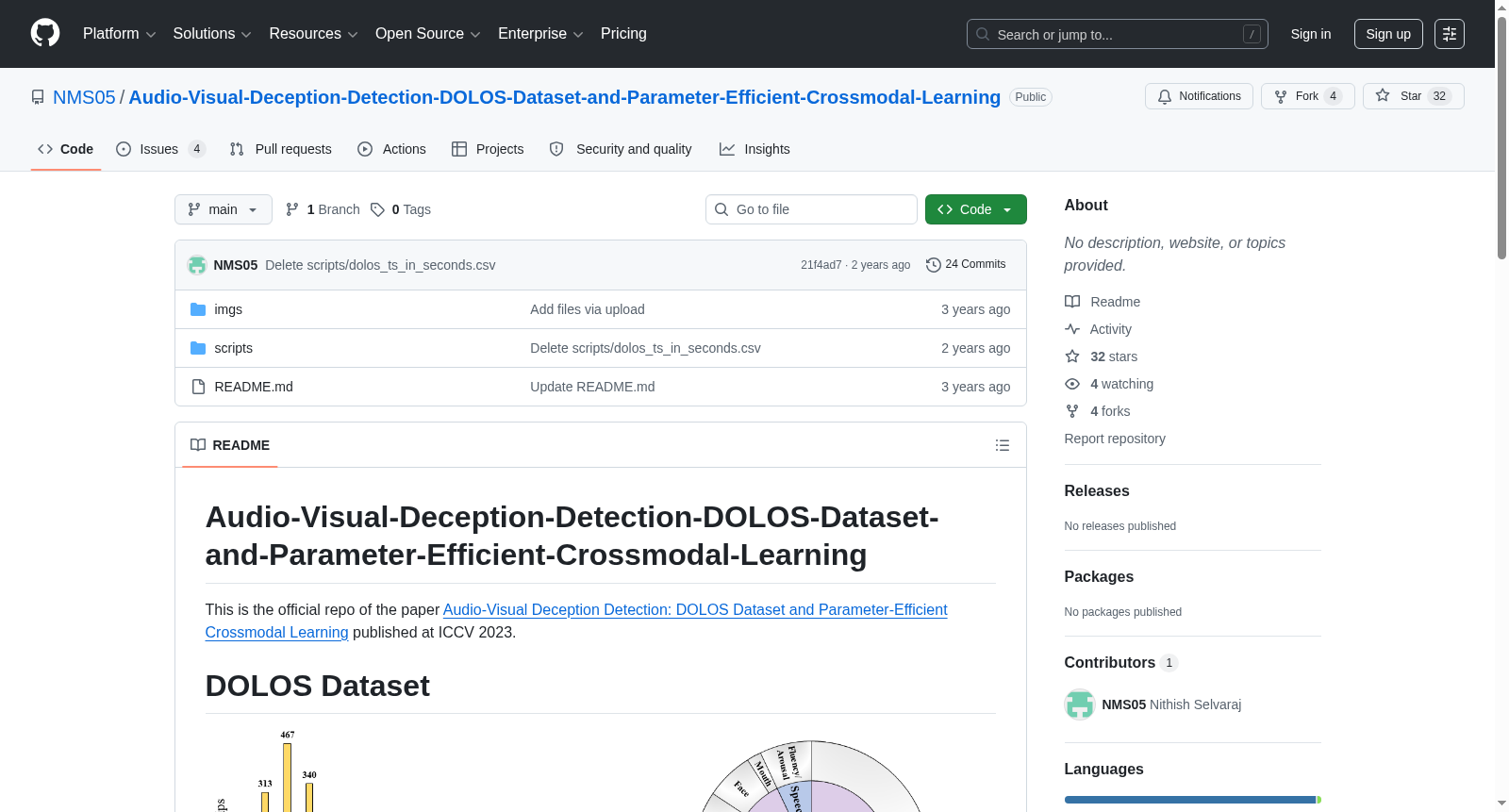Open the NMS05 owner profile link
Screen dimensions: 1509x812
pyautogui.click(x=84, y=97)
